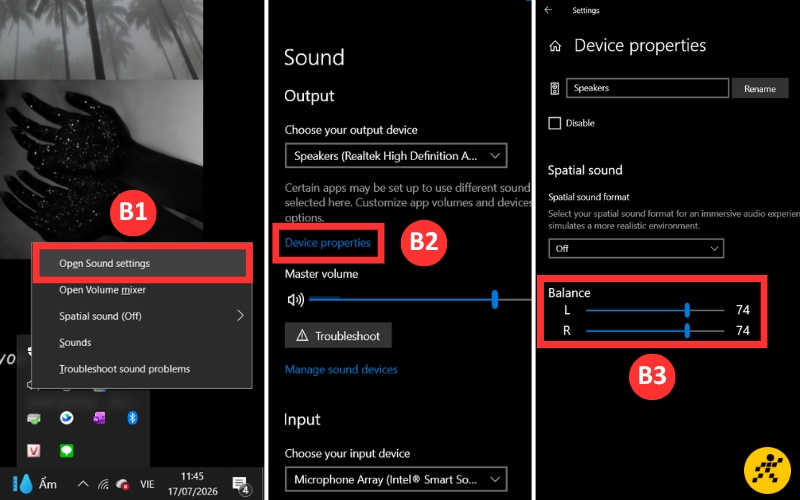The image size is (800, 500).
Task: Open the notification center icon
Action: (x=240, y=485)
